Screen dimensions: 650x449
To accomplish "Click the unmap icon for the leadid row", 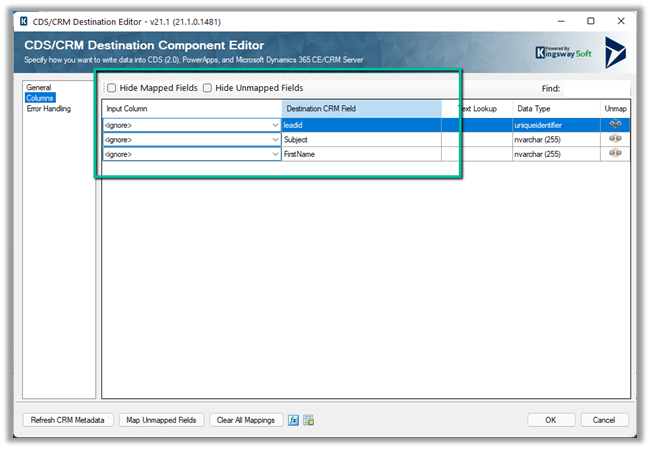I will click(615, 125).
